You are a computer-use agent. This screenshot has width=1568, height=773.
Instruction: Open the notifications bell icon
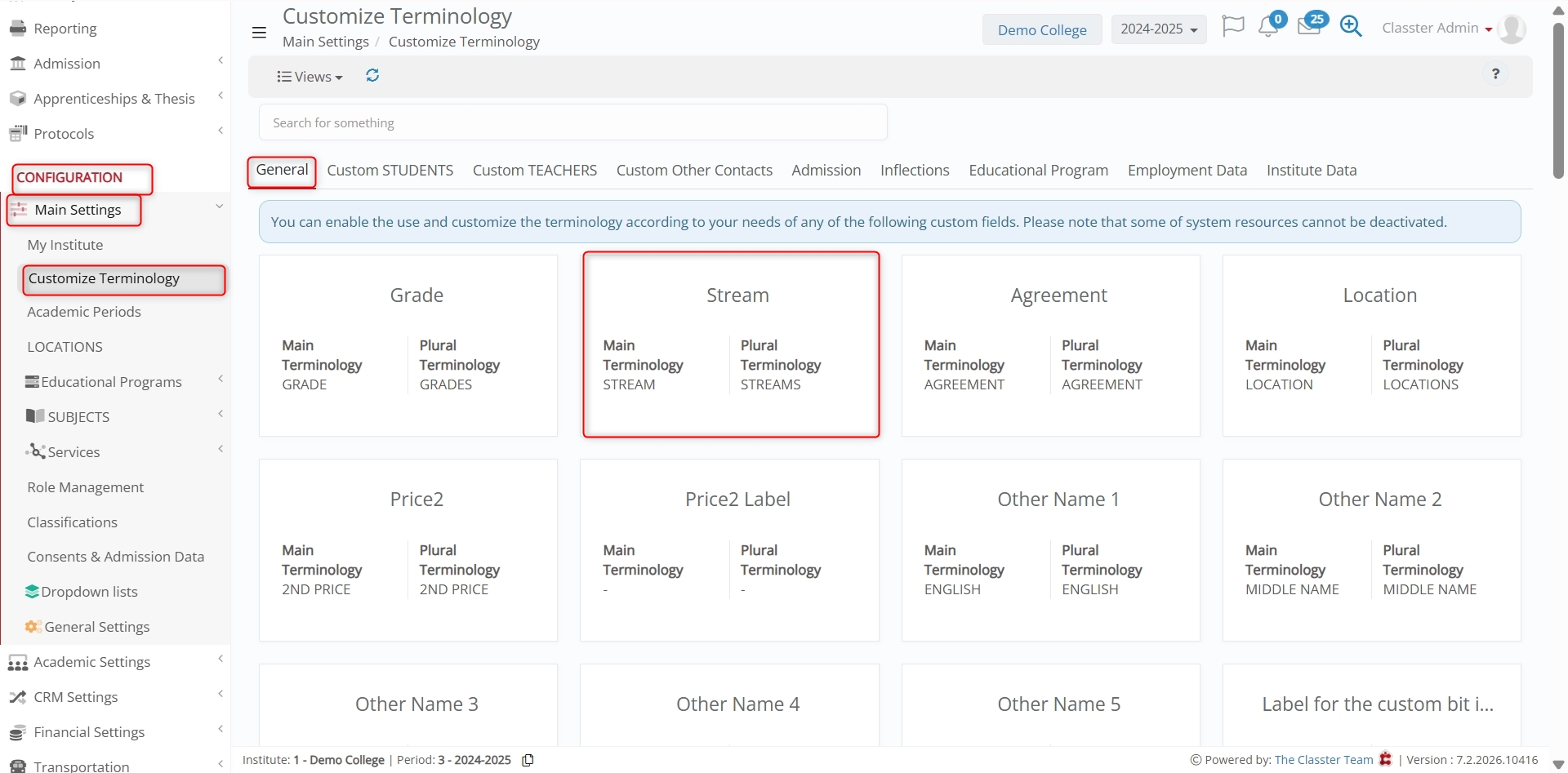click(x=1268, y=27)
